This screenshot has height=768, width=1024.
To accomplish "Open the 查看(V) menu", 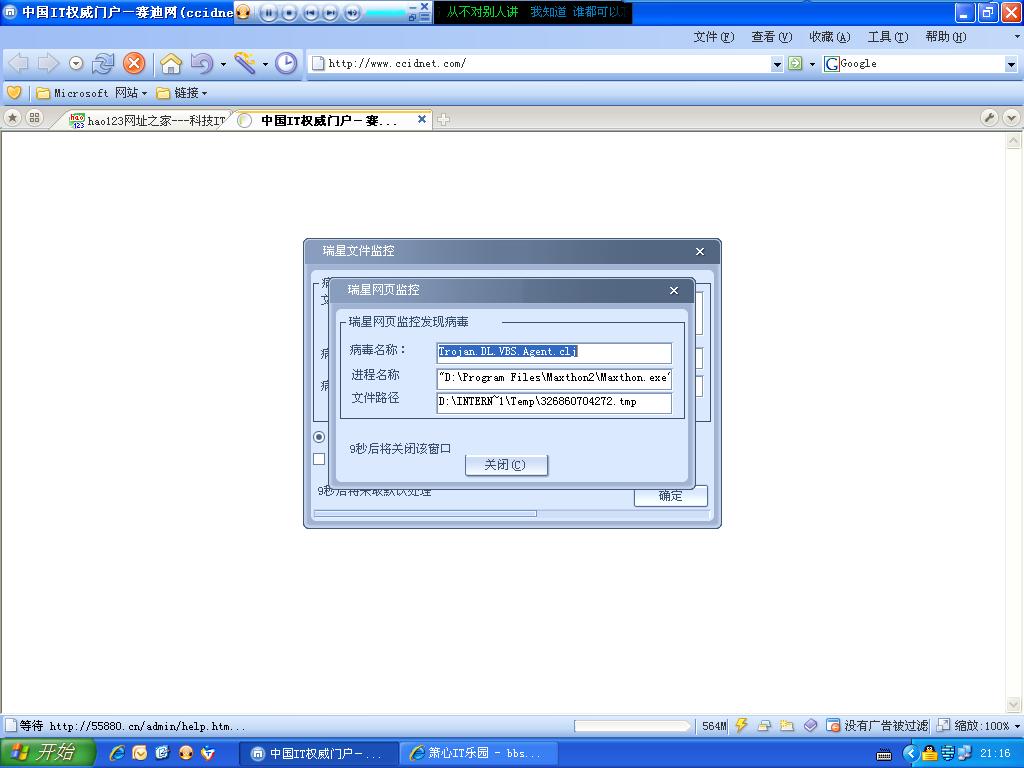I will pos(771,37).
